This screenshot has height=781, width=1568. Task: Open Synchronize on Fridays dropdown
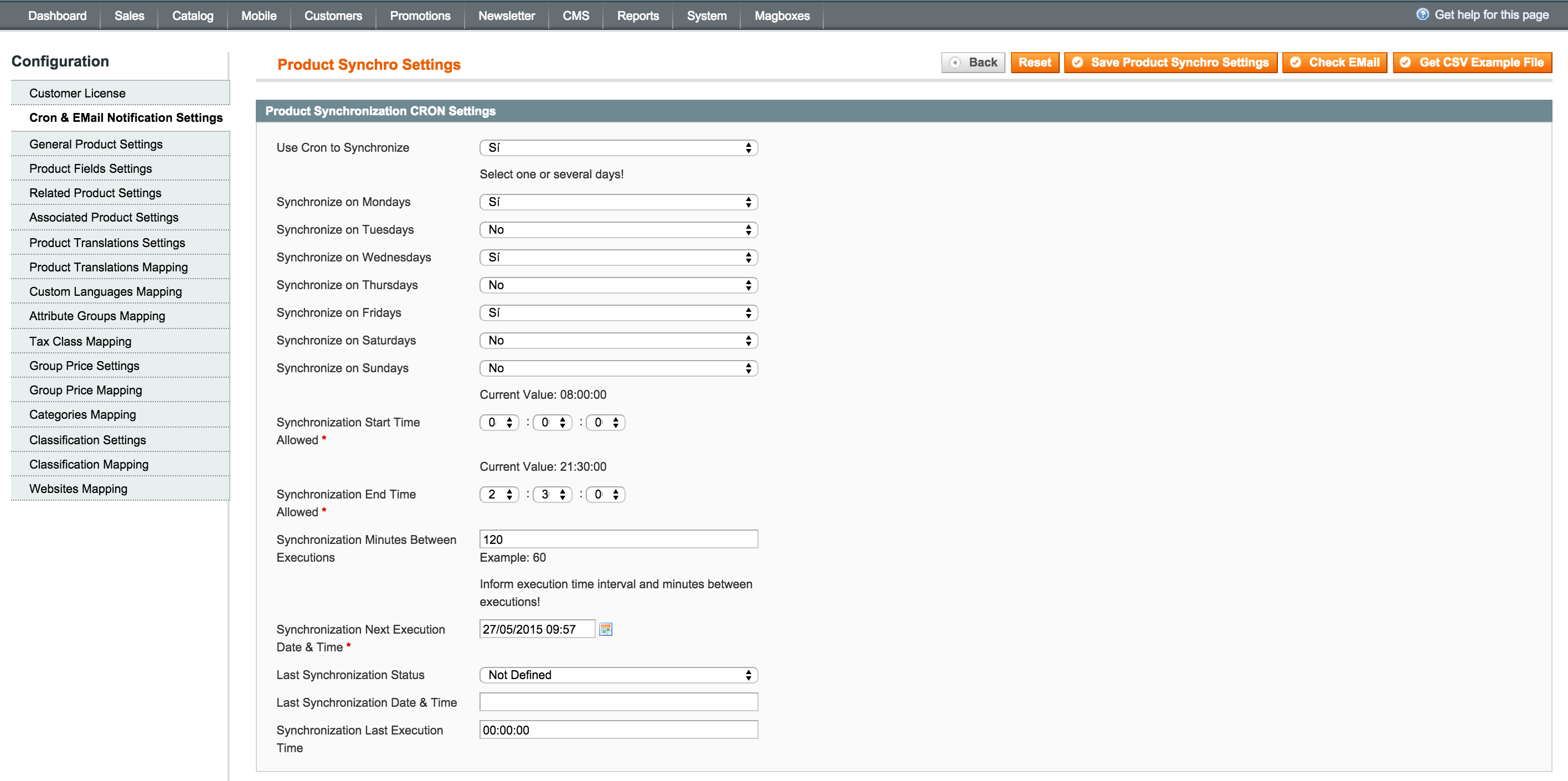(618, 312)
